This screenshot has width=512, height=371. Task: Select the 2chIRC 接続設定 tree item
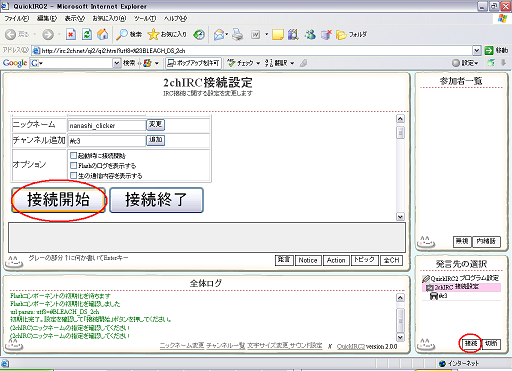[461, 287]
